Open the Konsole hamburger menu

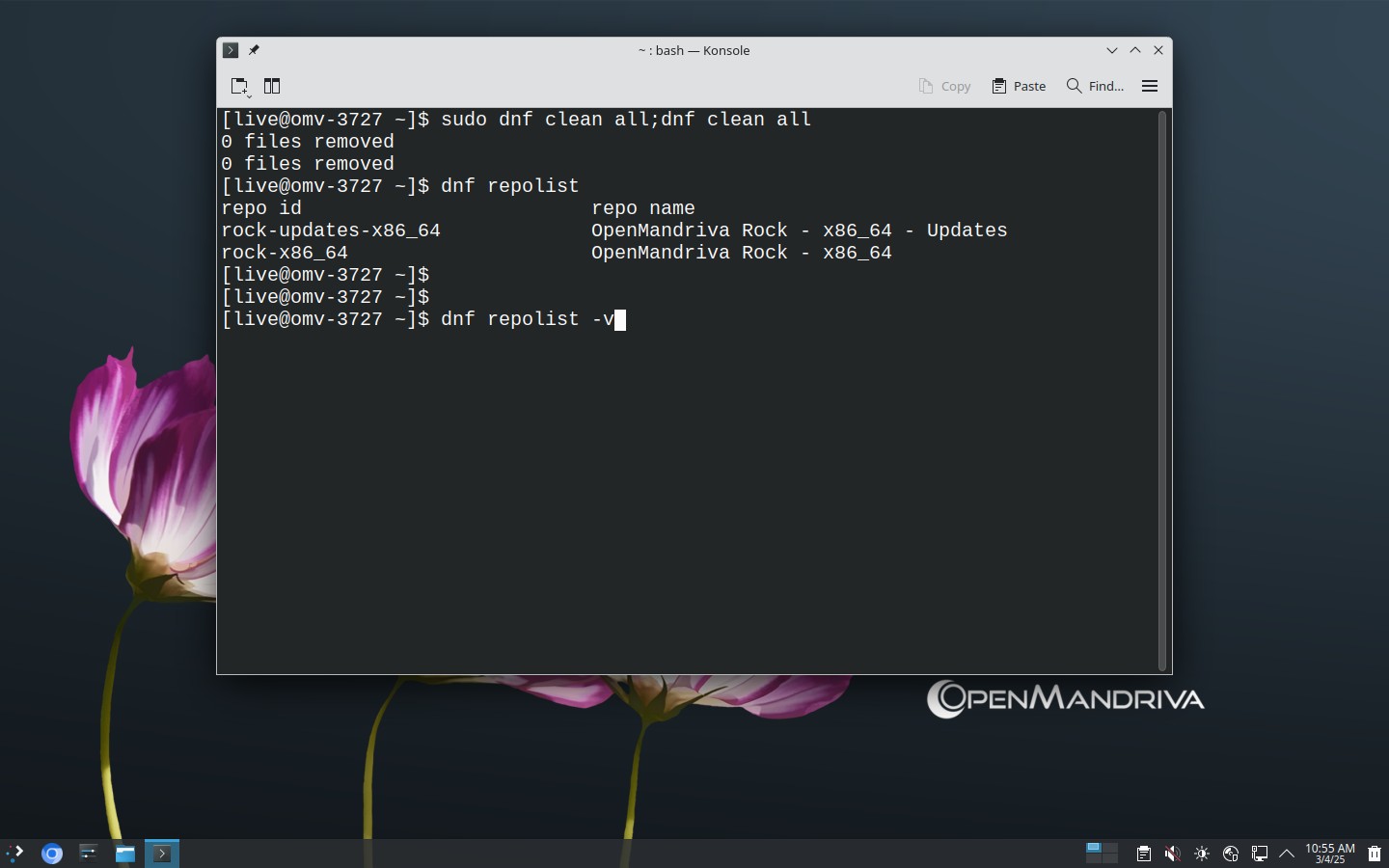coord(1150,86)
